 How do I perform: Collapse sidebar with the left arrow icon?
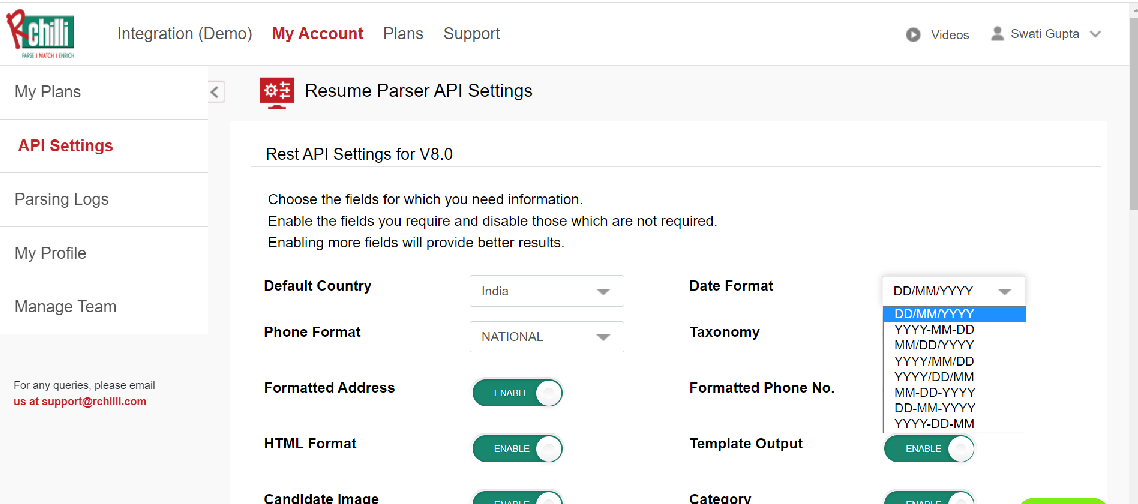point(215,92)
